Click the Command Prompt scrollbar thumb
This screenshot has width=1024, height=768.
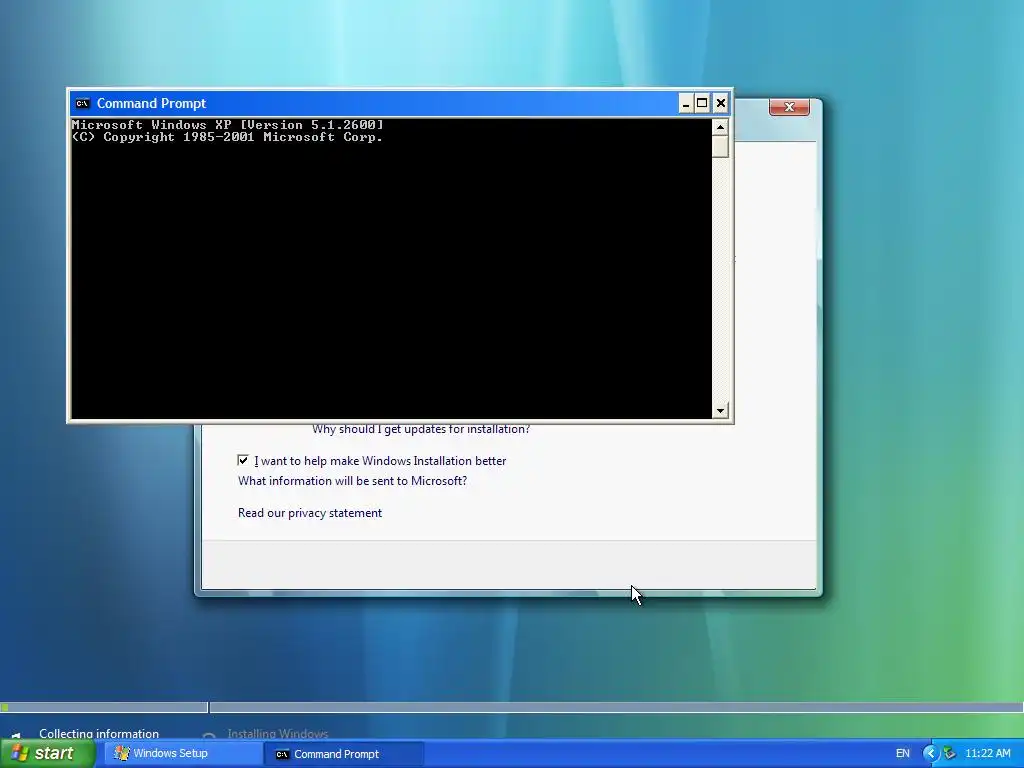[x=720, y=146]
